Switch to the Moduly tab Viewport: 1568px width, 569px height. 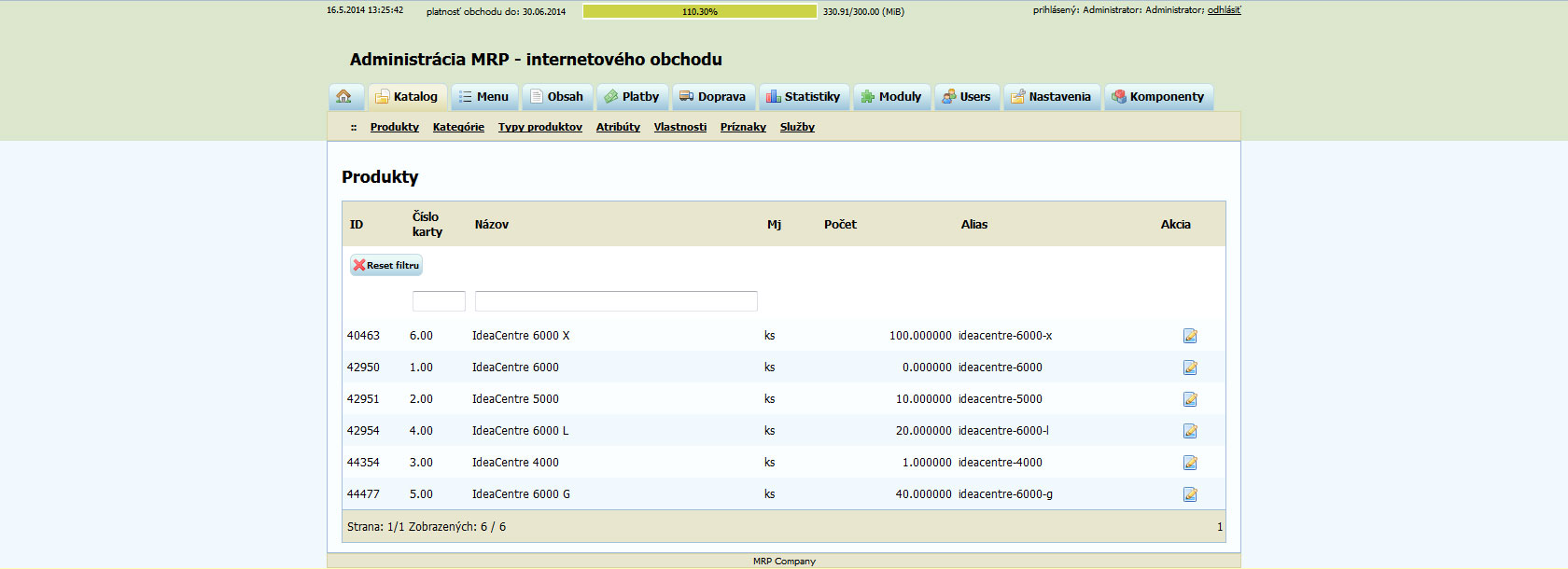pyautogui.click(x=891, y=97)
